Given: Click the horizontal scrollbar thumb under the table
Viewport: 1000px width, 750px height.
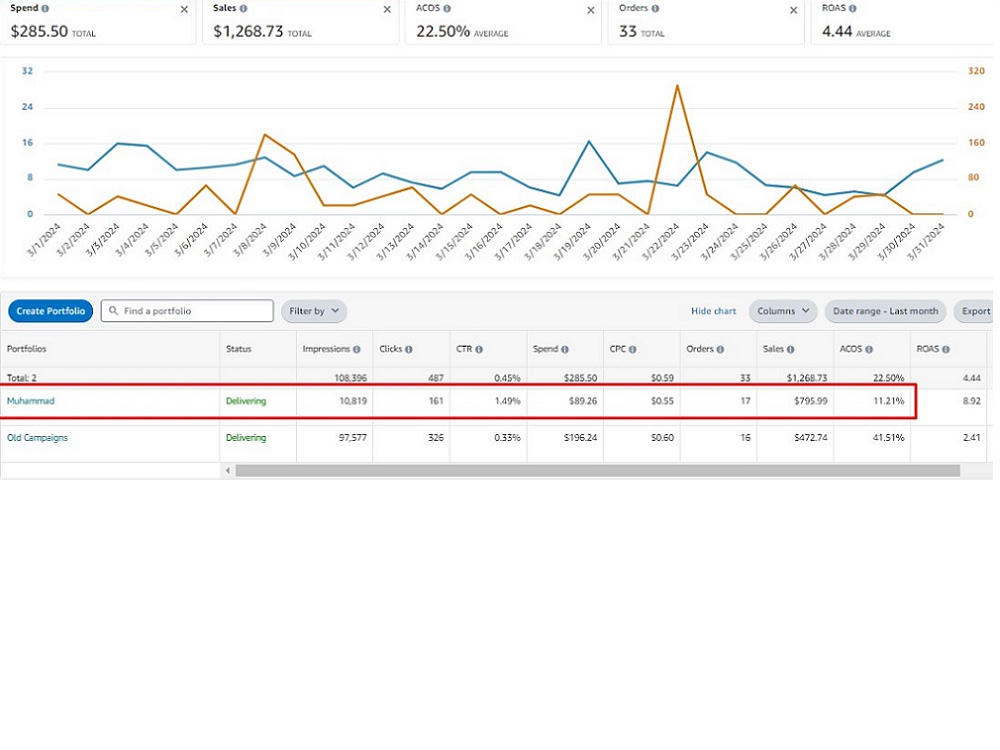Looking at the screenshot, I should point(598,471).
